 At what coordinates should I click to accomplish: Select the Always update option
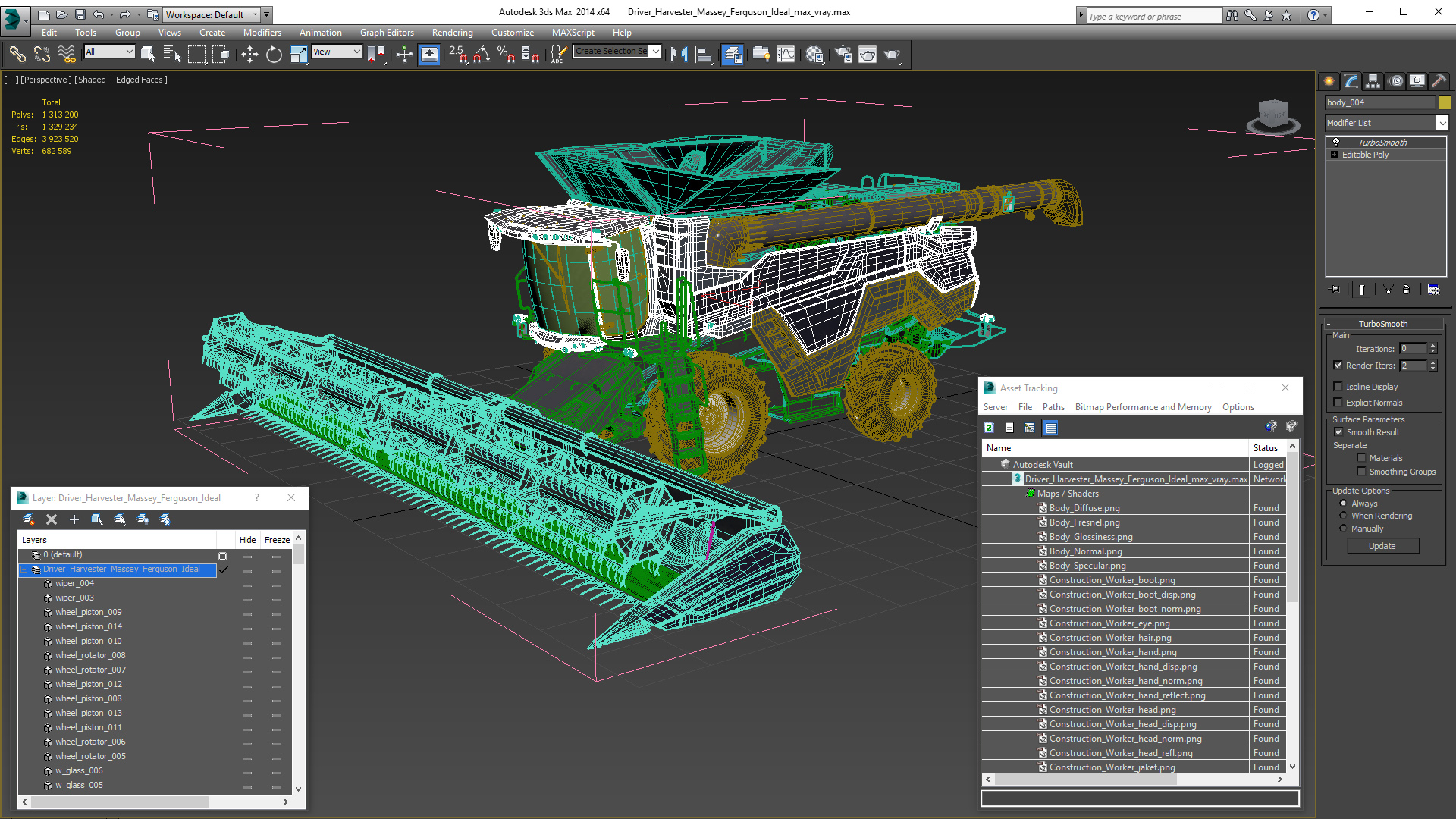(1344, 504)
